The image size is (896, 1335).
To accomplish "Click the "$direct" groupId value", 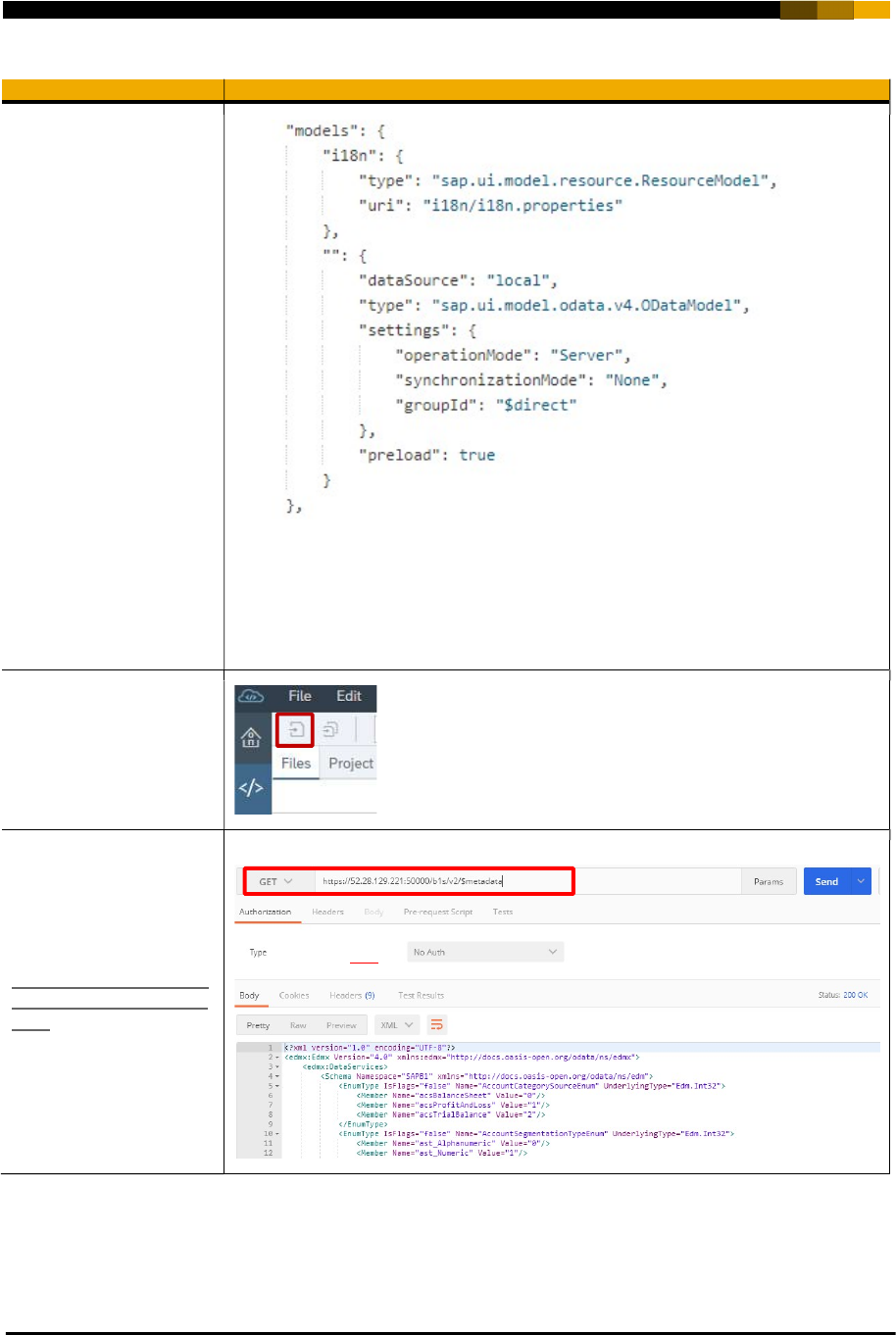I will click(x=536, y=405).
